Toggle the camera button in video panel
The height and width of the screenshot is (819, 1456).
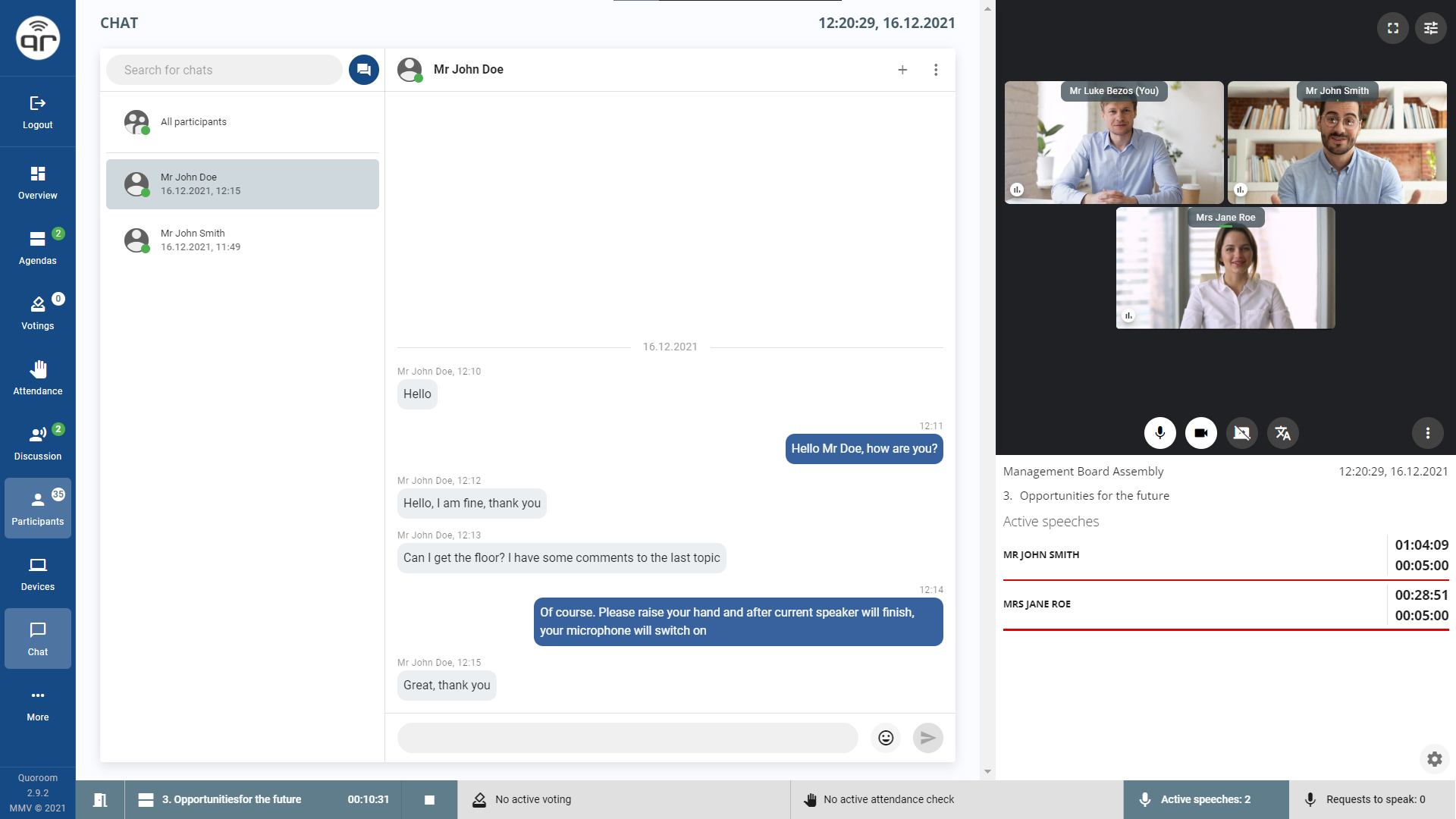tap(1200, 433)
